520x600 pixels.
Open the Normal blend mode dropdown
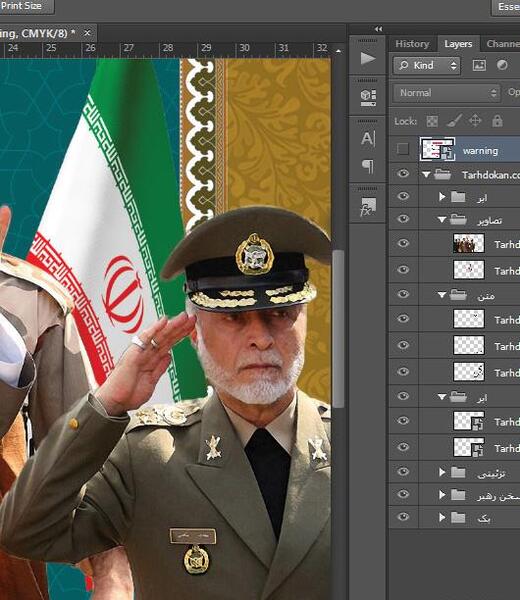[447, 93]
